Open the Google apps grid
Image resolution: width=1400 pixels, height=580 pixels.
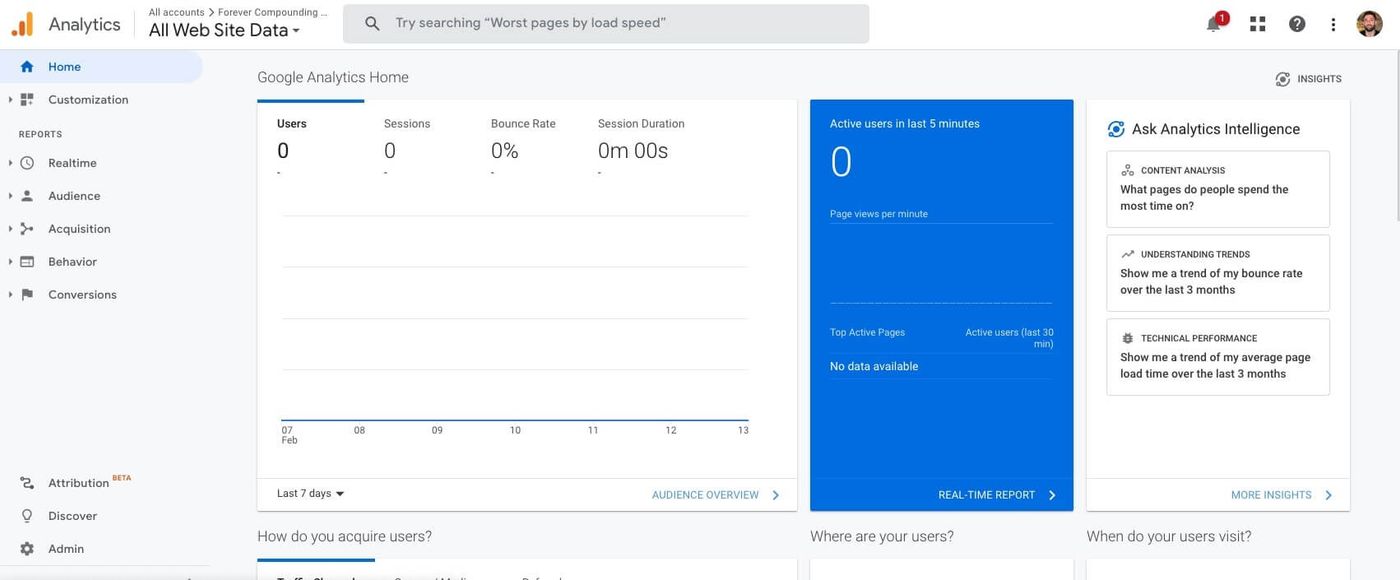pyautogui.click(x=1258, y=24)
